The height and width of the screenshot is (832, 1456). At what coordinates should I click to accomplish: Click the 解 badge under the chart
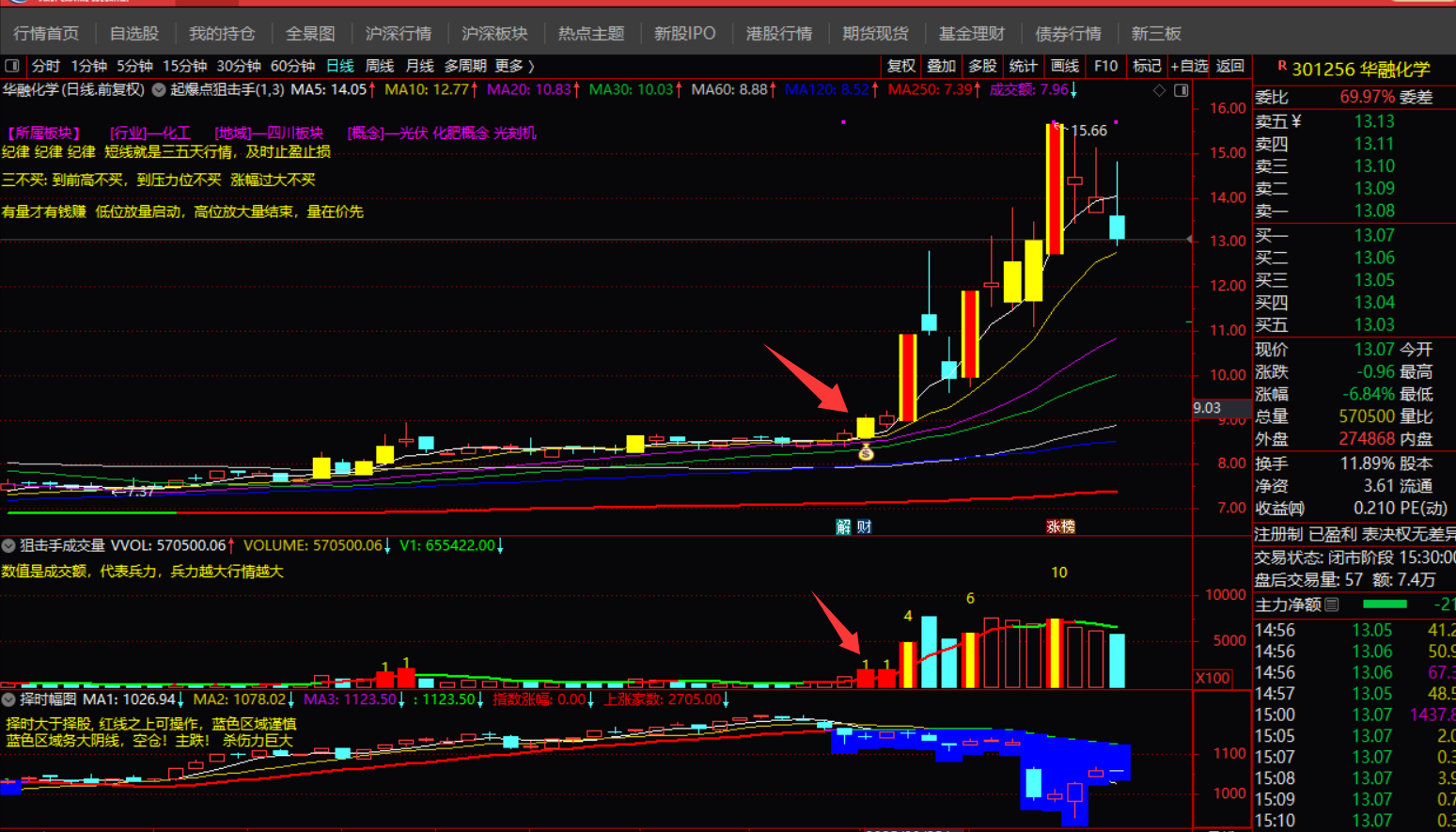coord(843,526)
